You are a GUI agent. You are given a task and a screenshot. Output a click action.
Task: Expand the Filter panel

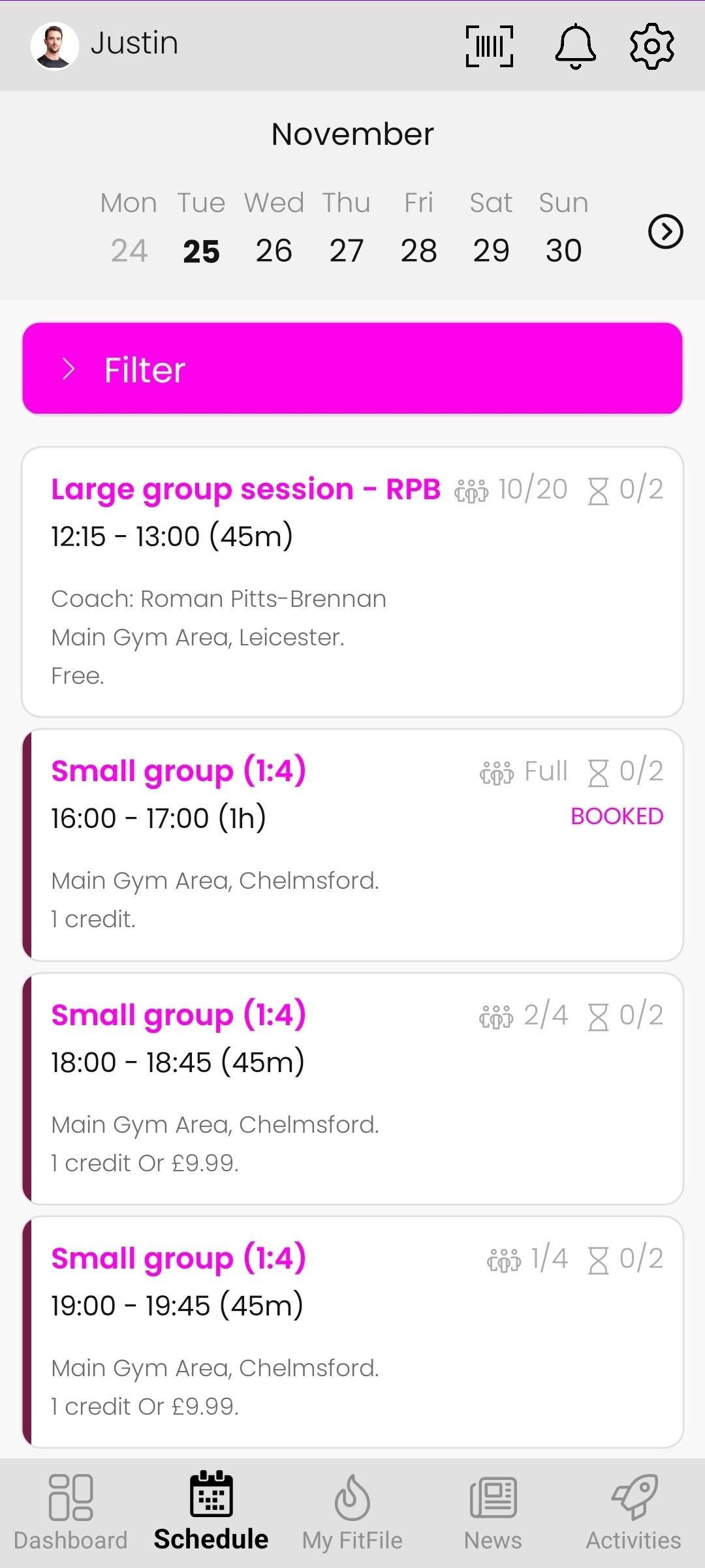pos(352,369)
